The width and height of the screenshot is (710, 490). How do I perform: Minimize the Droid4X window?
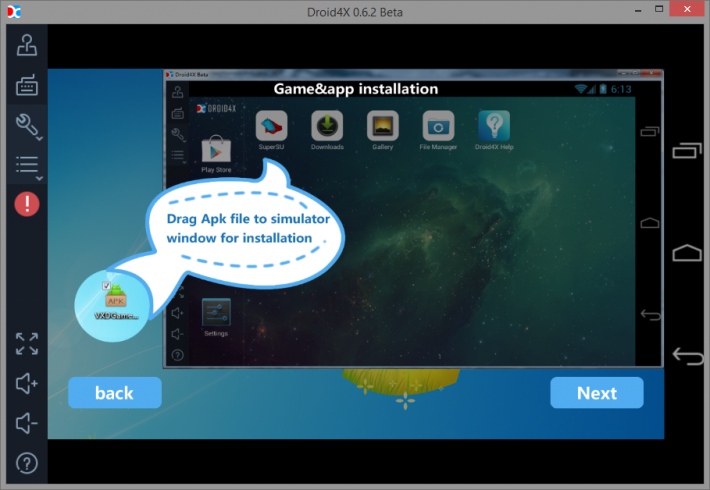[638, 10]
